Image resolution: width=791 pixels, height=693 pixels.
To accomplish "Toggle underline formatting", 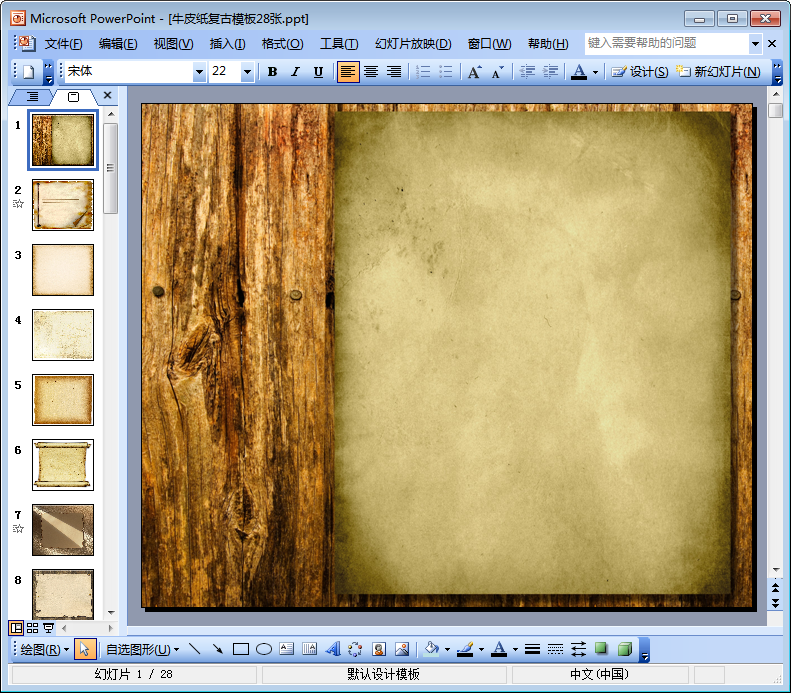I will point(318,72).
